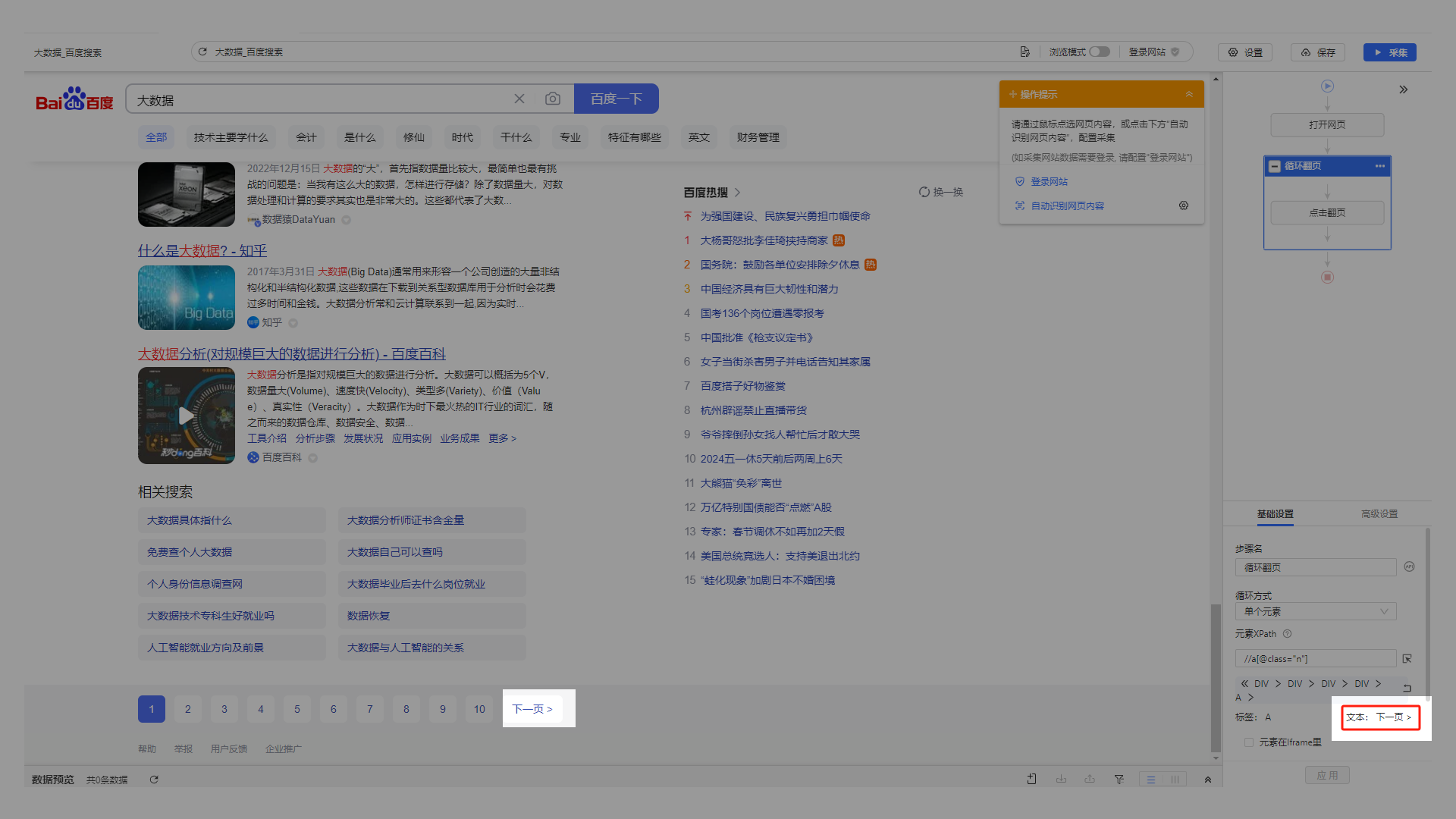Click the workflow red stop node
This screenshot has height=819, width=1456.
coord(1327,277)
